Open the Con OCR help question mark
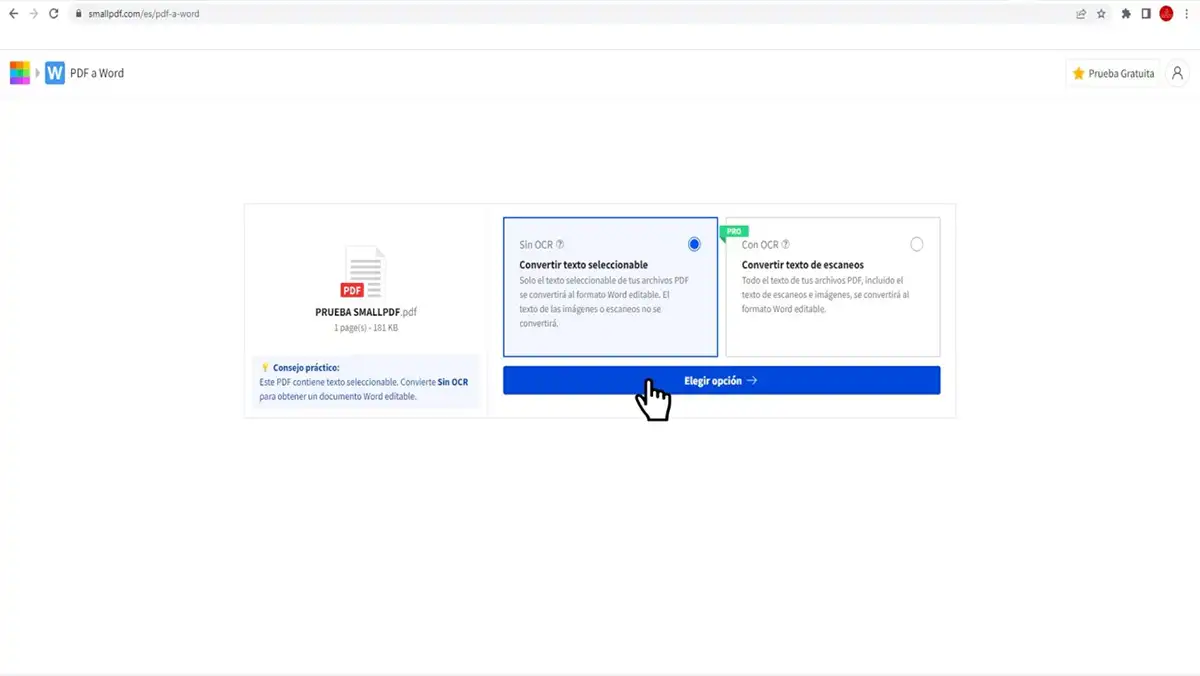 point(788,243)
